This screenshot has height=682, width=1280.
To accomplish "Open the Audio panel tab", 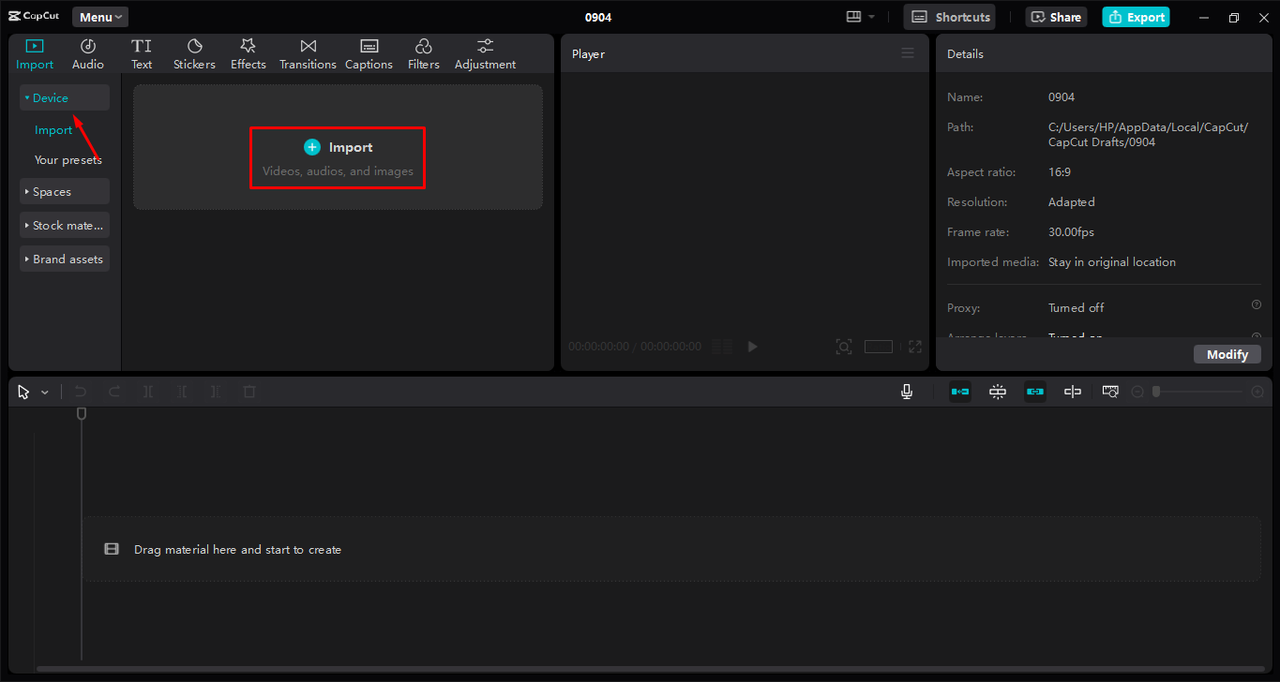I will (88, 54).
